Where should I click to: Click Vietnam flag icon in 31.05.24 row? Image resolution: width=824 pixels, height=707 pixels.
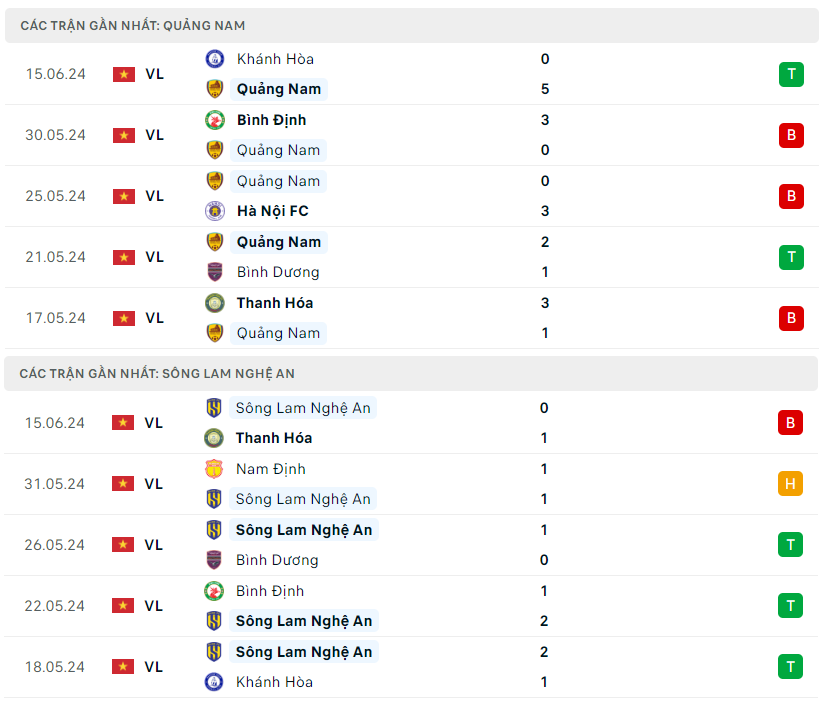pos(124,484)
